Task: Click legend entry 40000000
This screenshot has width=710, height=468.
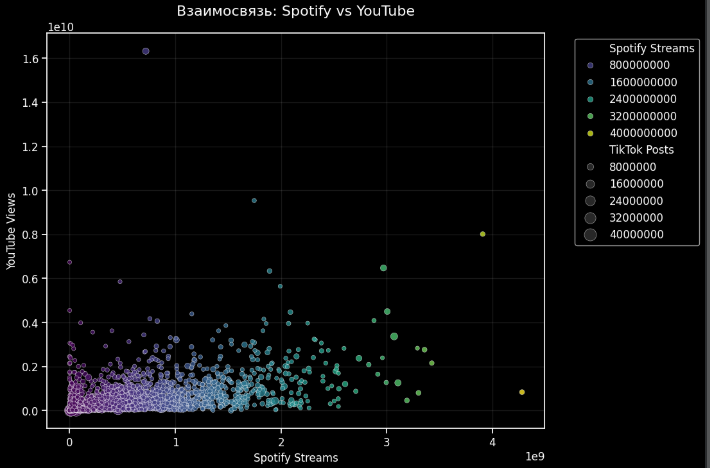Action: click(x=636, y=234)
